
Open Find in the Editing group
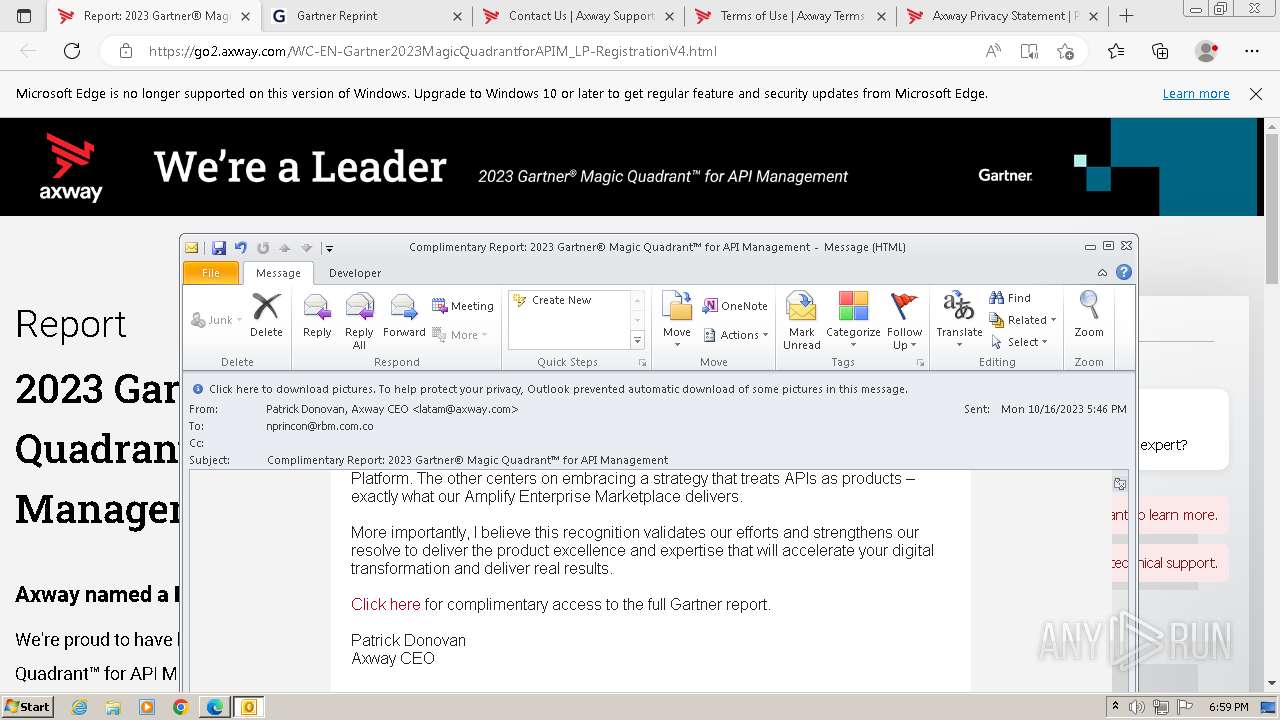point(1010,298)
